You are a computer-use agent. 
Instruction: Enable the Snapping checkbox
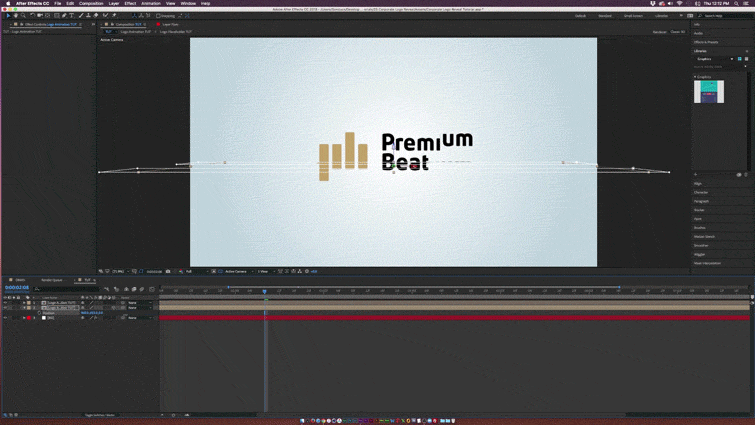pyautogui.click(x=158, y=16)
